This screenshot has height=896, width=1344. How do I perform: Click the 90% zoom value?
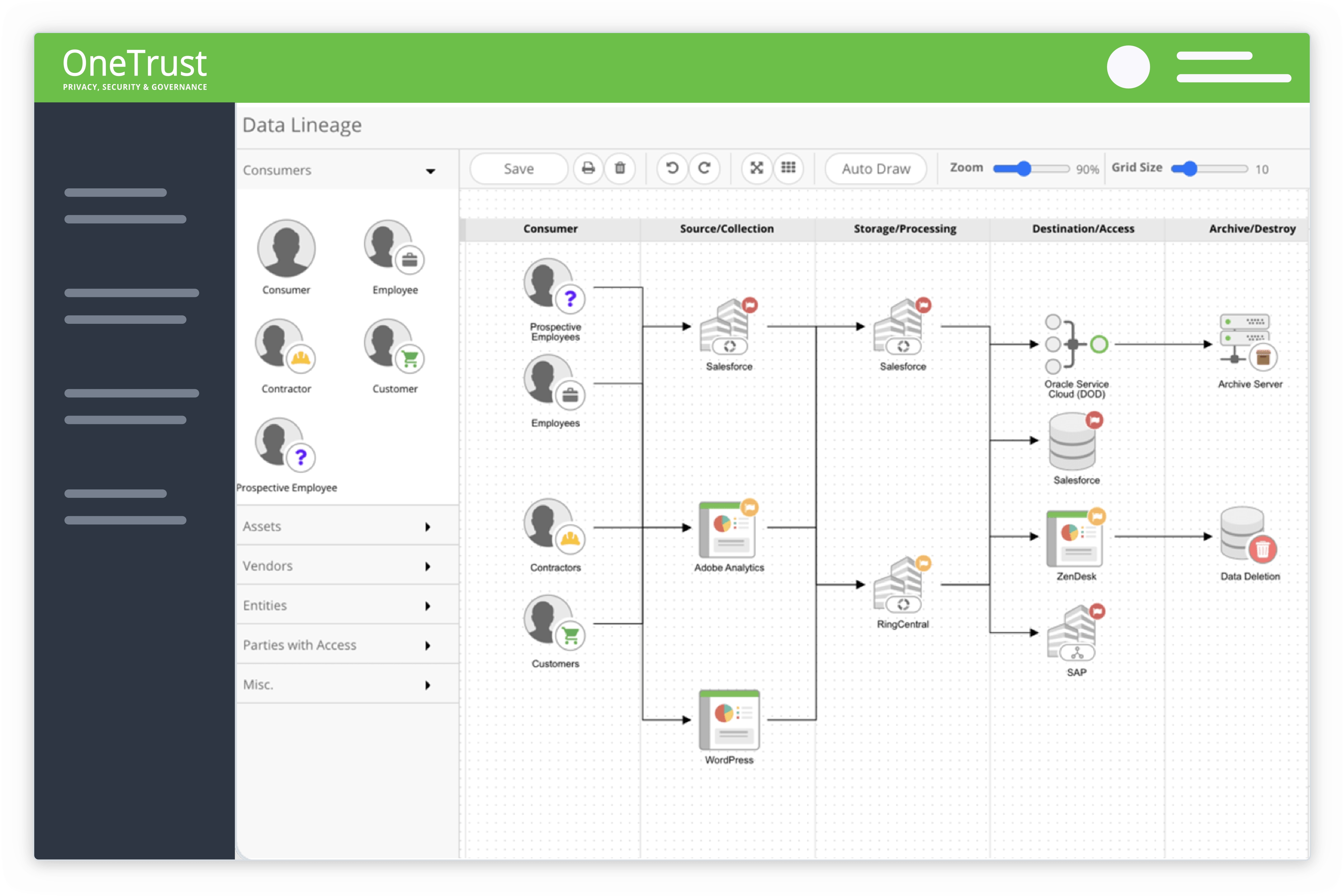pos(1087,169)
